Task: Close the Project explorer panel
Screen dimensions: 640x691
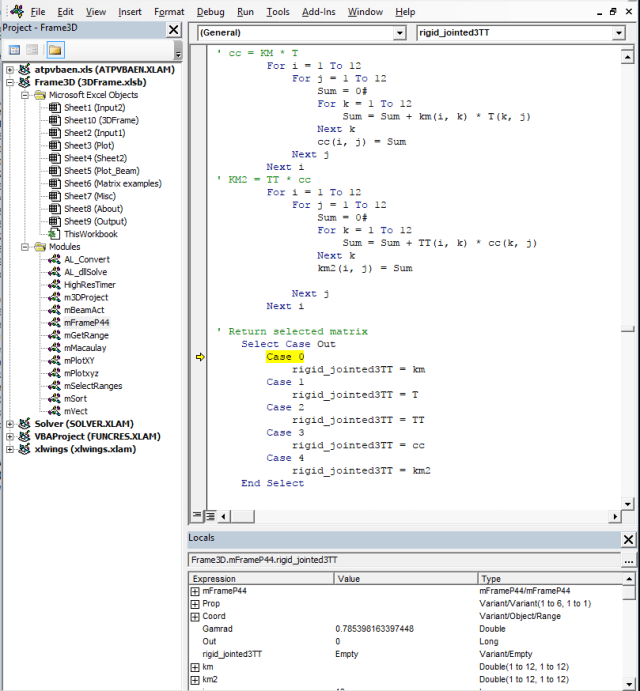Action: tap(172, 29)
